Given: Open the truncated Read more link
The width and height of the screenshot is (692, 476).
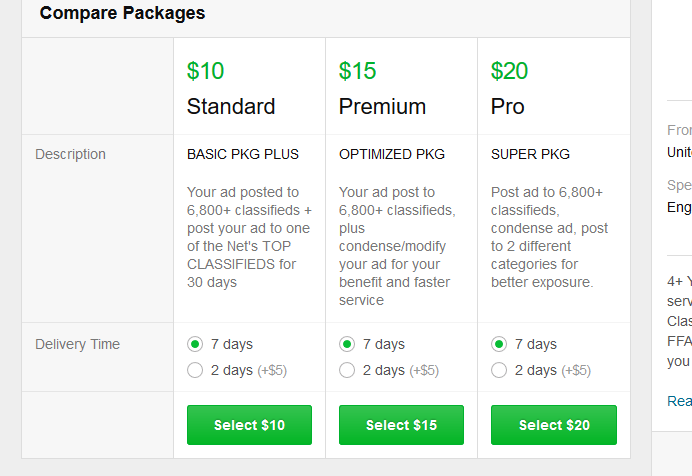Looking at the screenshot, I should pos(680,401).
